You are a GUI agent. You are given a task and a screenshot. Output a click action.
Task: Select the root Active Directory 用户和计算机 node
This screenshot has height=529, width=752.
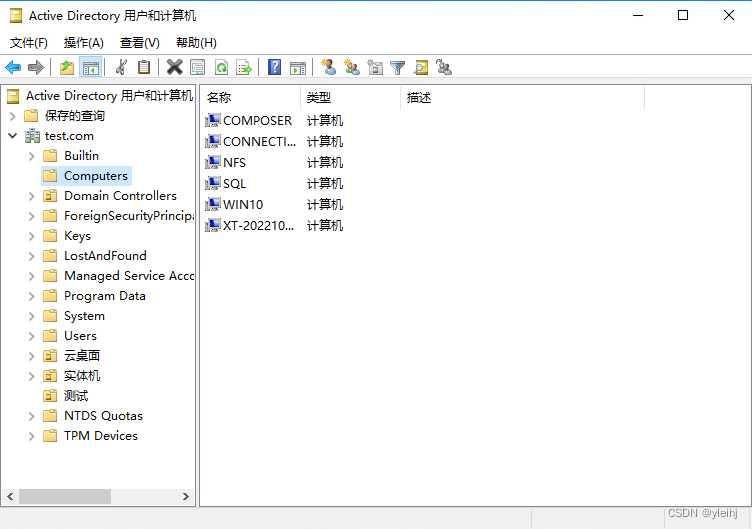coord(109,95)
